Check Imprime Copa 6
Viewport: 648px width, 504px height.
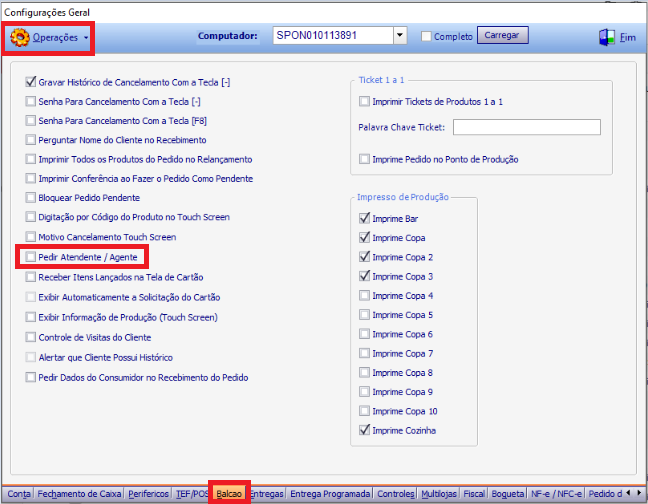364,334
